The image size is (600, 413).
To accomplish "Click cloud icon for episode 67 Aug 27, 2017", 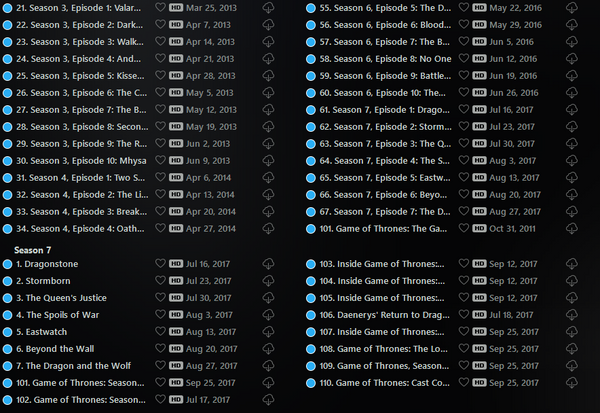I will [572, 211].
